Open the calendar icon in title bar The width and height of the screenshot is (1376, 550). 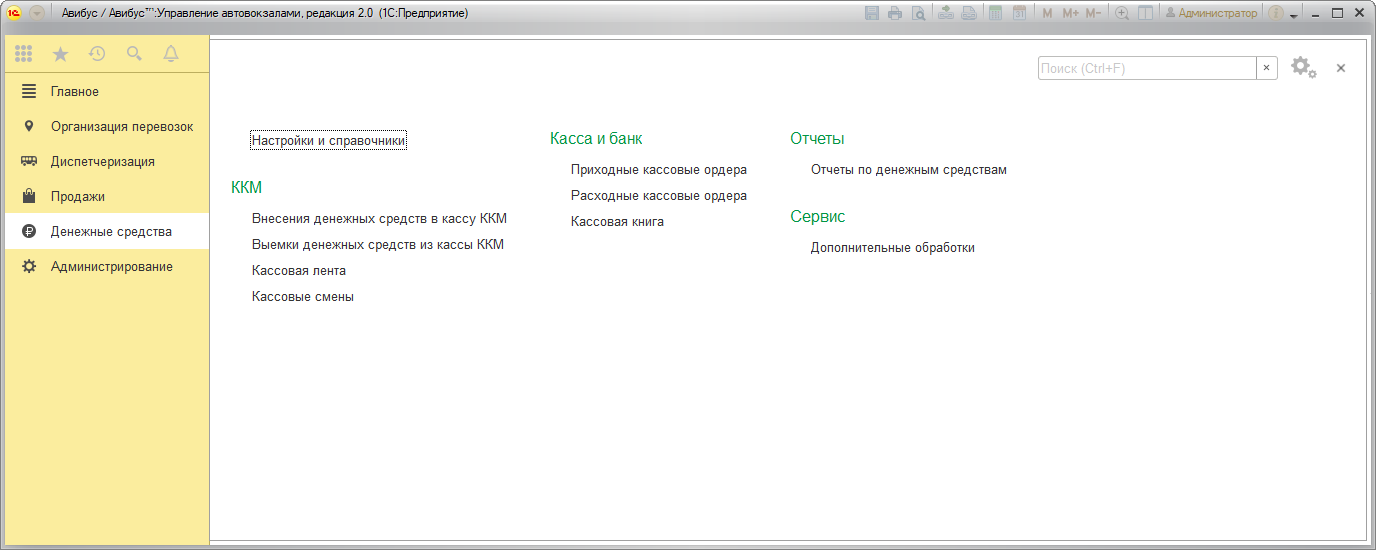pos(1019,13)
